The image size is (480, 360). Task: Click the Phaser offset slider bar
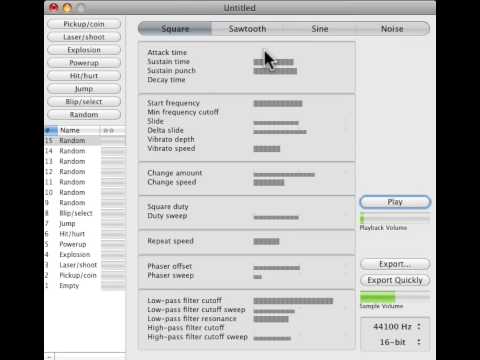277,268
